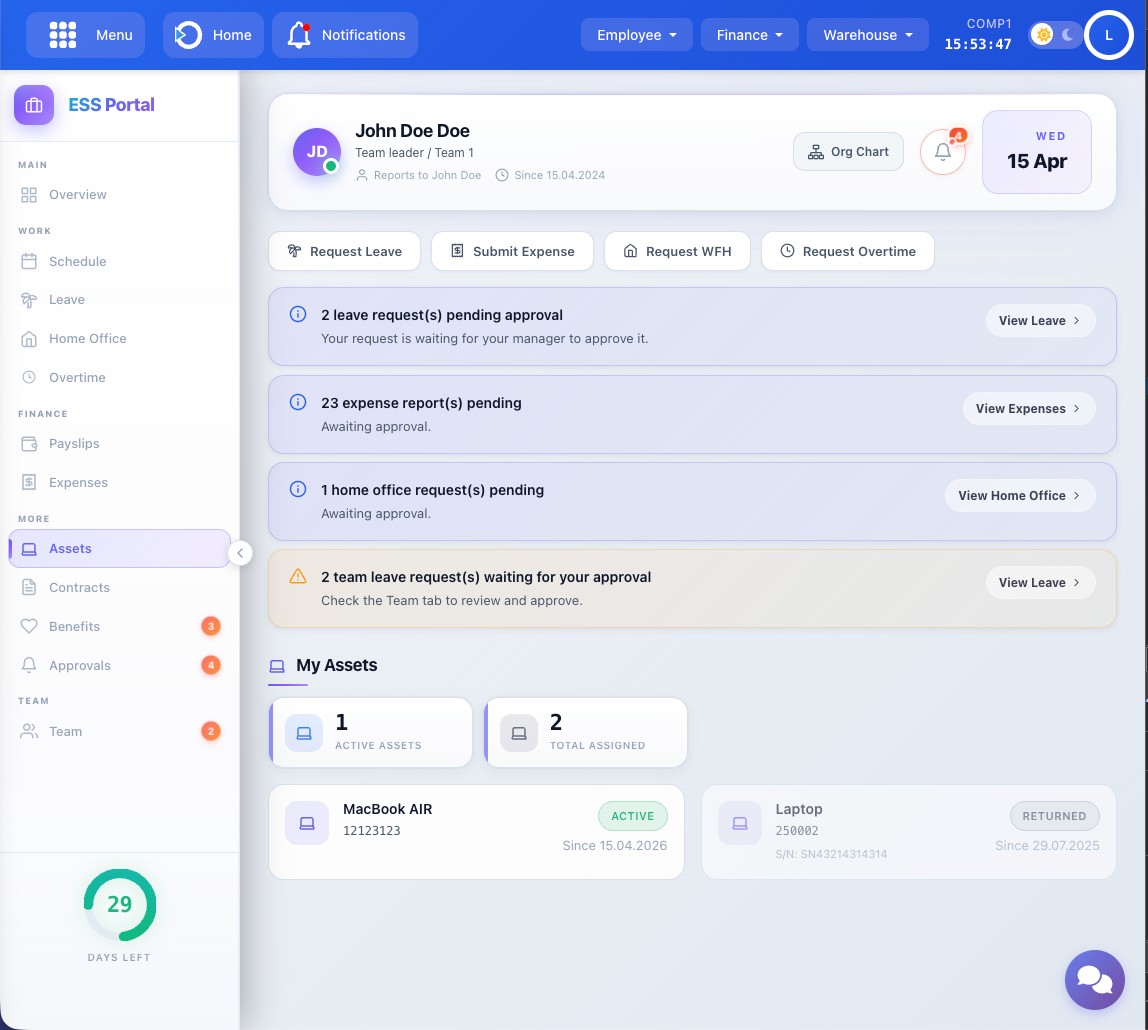Click the JD profile avatar
The image size is (1148, 1030).
click(317, 152)
